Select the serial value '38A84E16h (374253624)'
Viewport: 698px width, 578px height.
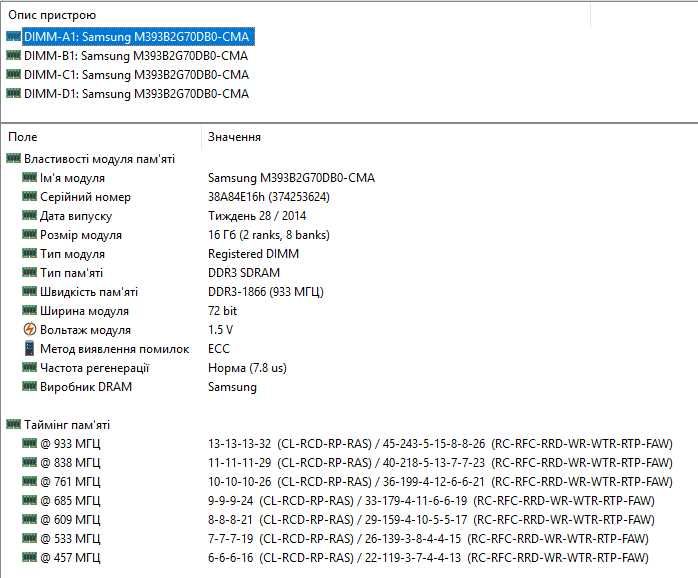click(x=269, y=197)
